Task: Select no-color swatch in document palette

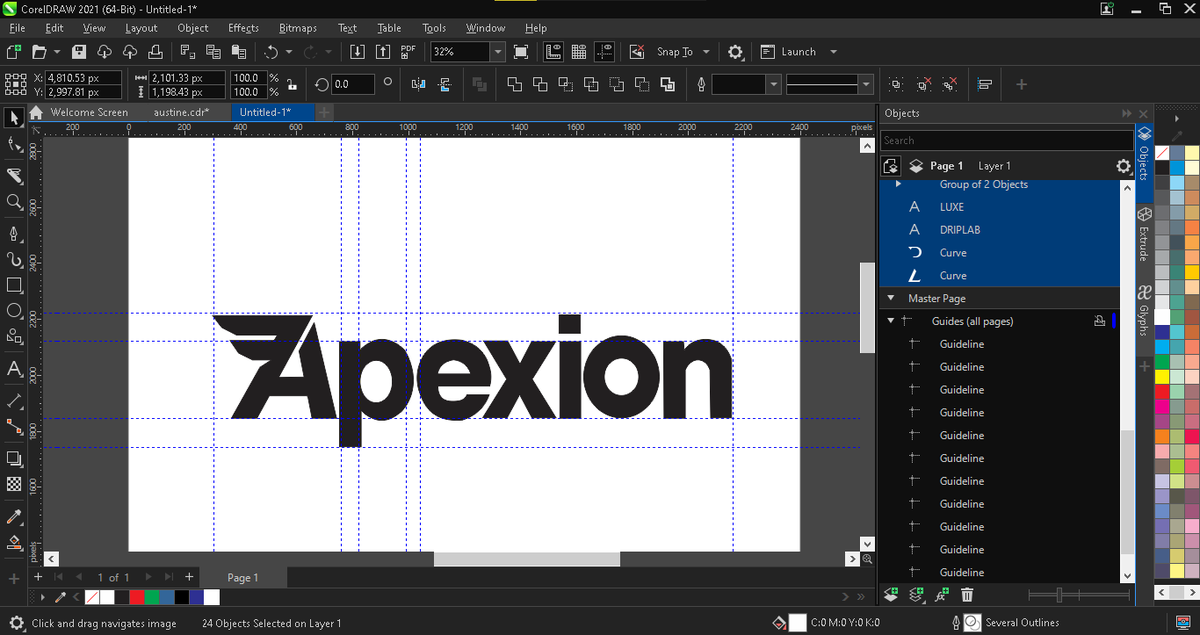Action: point(92,597)
